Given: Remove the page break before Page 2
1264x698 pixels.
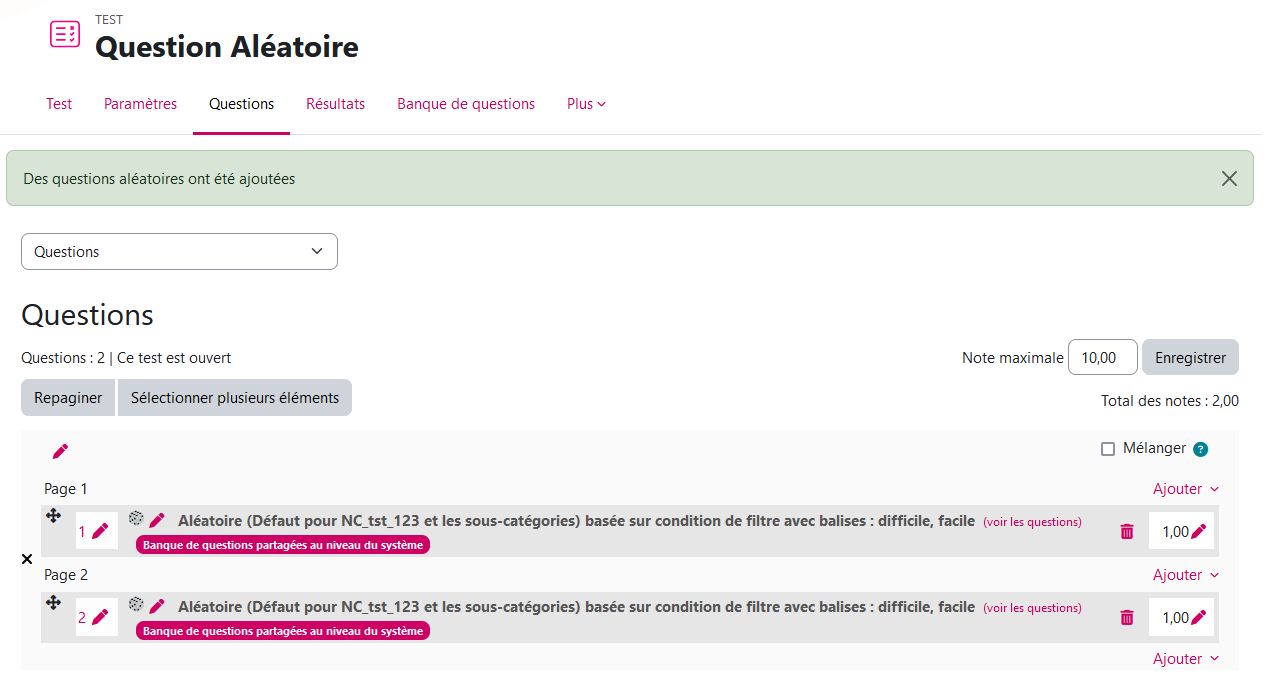Looking at the screenshot, I should coord(27,559).
